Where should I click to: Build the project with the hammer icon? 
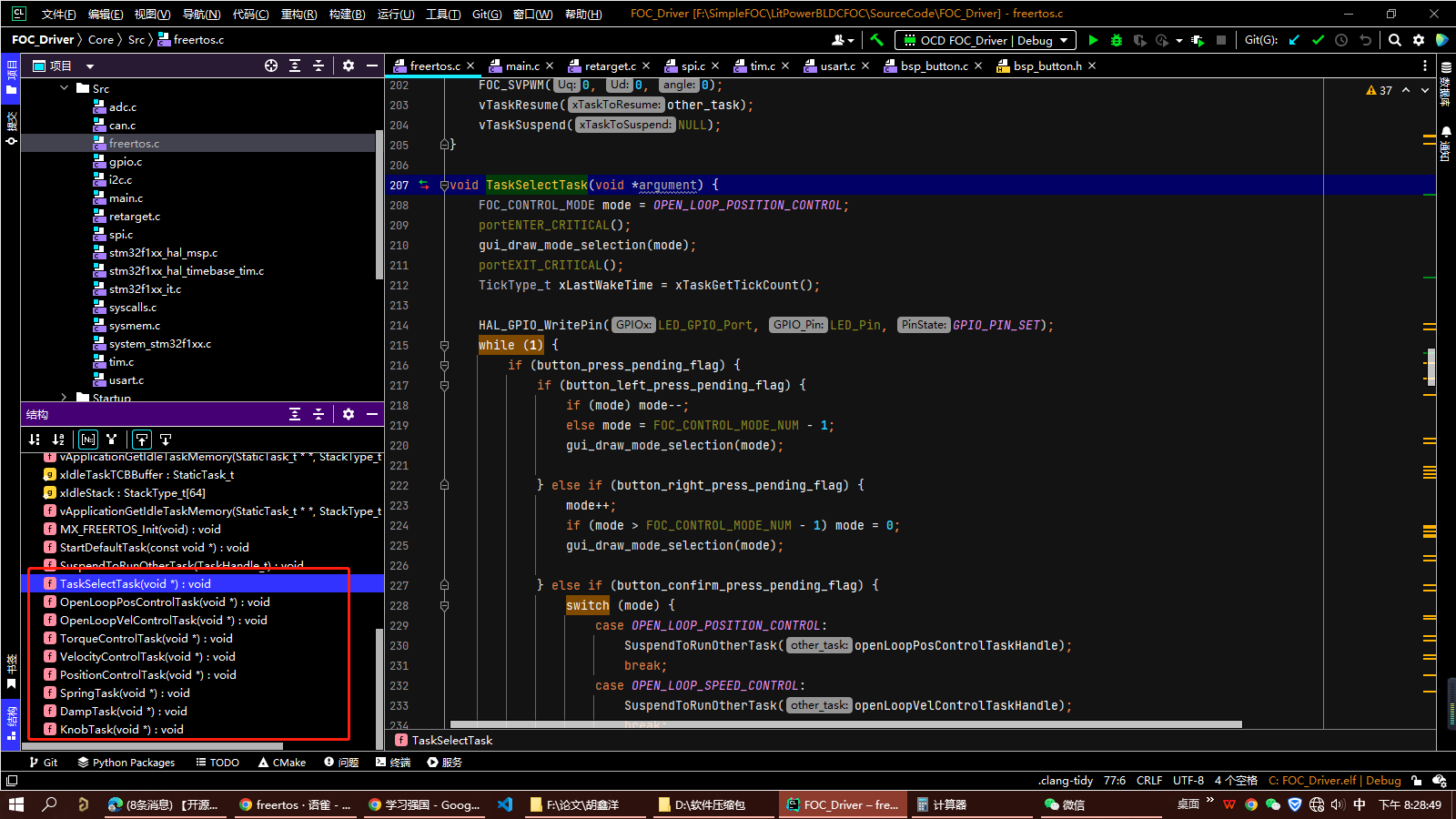[x=876, y=40]
